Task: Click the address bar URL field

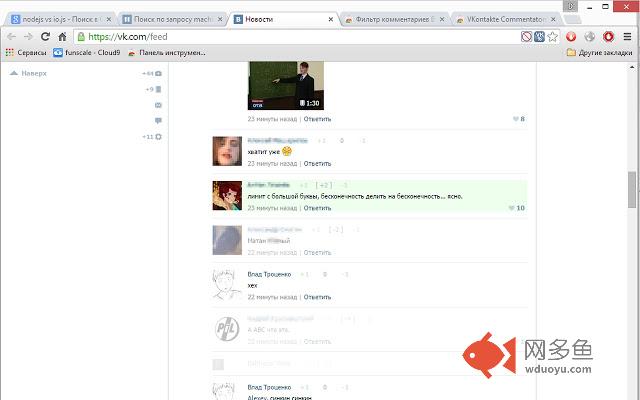Action: (x=298, y=37)
